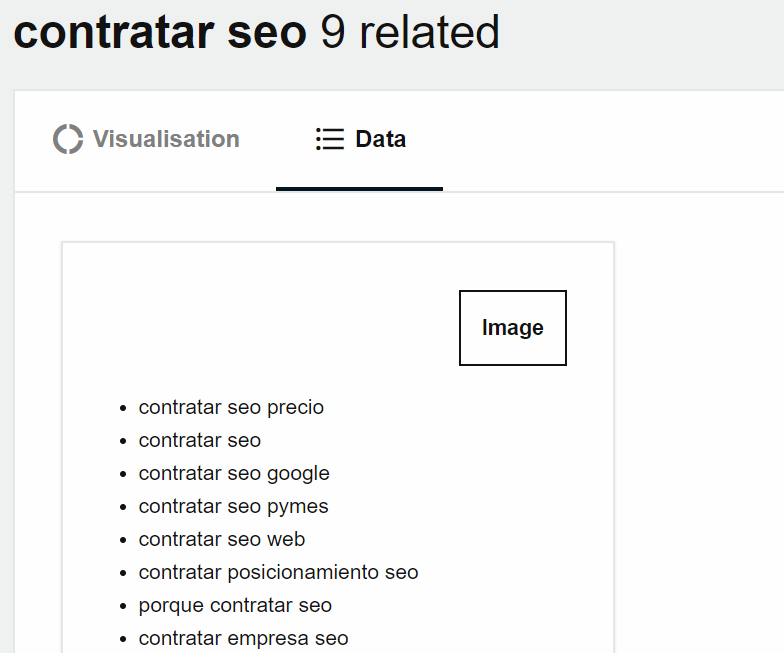Image resolution: width=784 pixels, height=653 pixels.
Task: Click bullet point beside 'contratar seo web'
Action: click(x=123, y=540)
